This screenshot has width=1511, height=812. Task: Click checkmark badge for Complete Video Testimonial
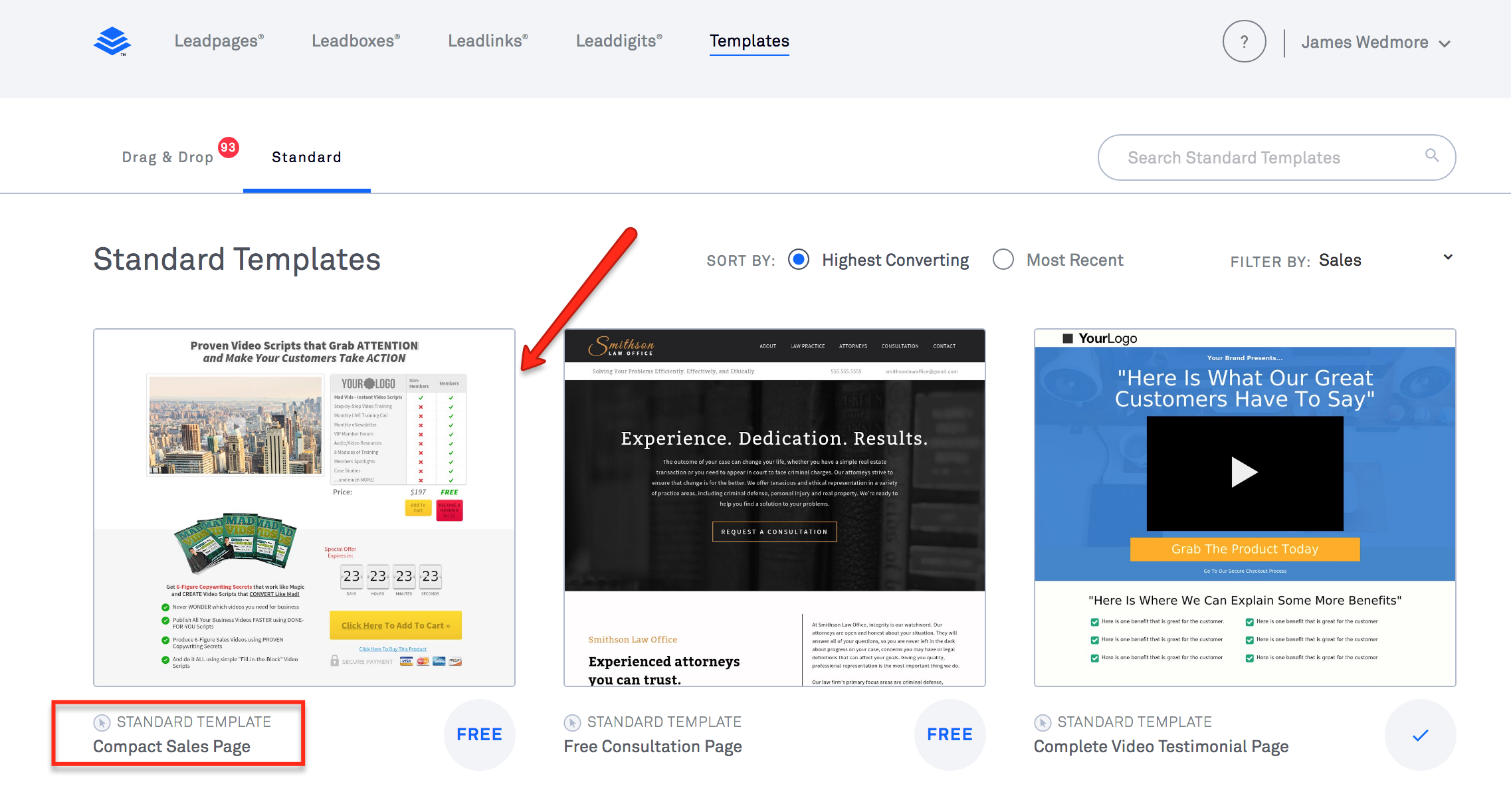(1420, 735)
